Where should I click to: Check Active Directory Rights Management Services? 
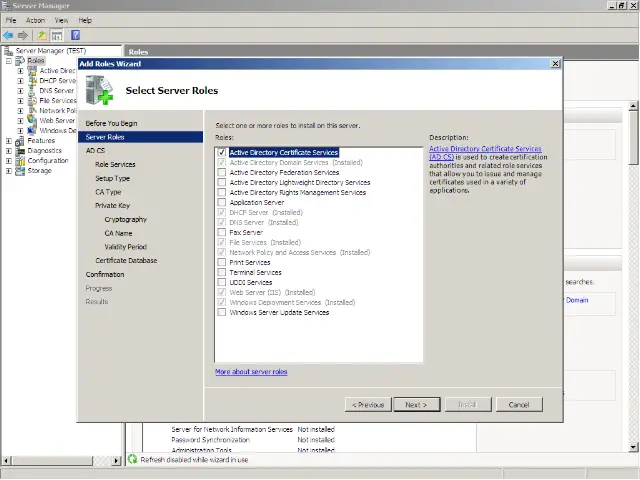(x=222, y=192)
